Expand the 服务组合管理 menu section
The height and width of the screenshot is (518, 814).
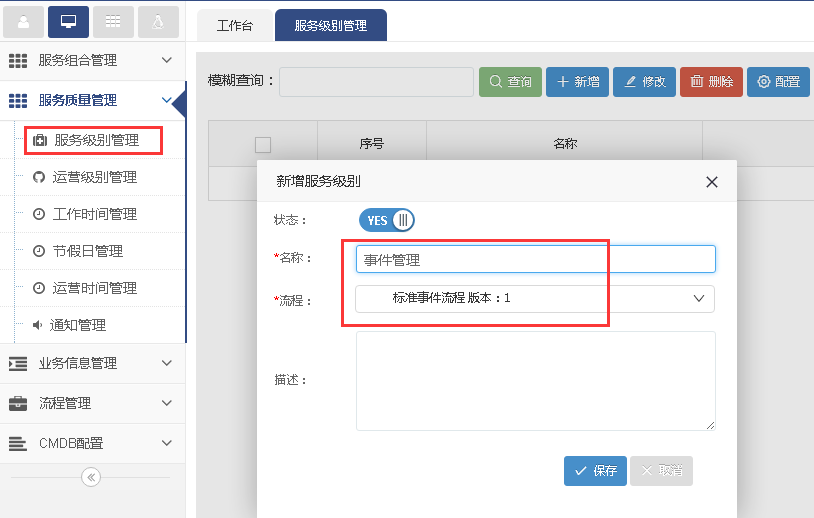tap(92, 60)
